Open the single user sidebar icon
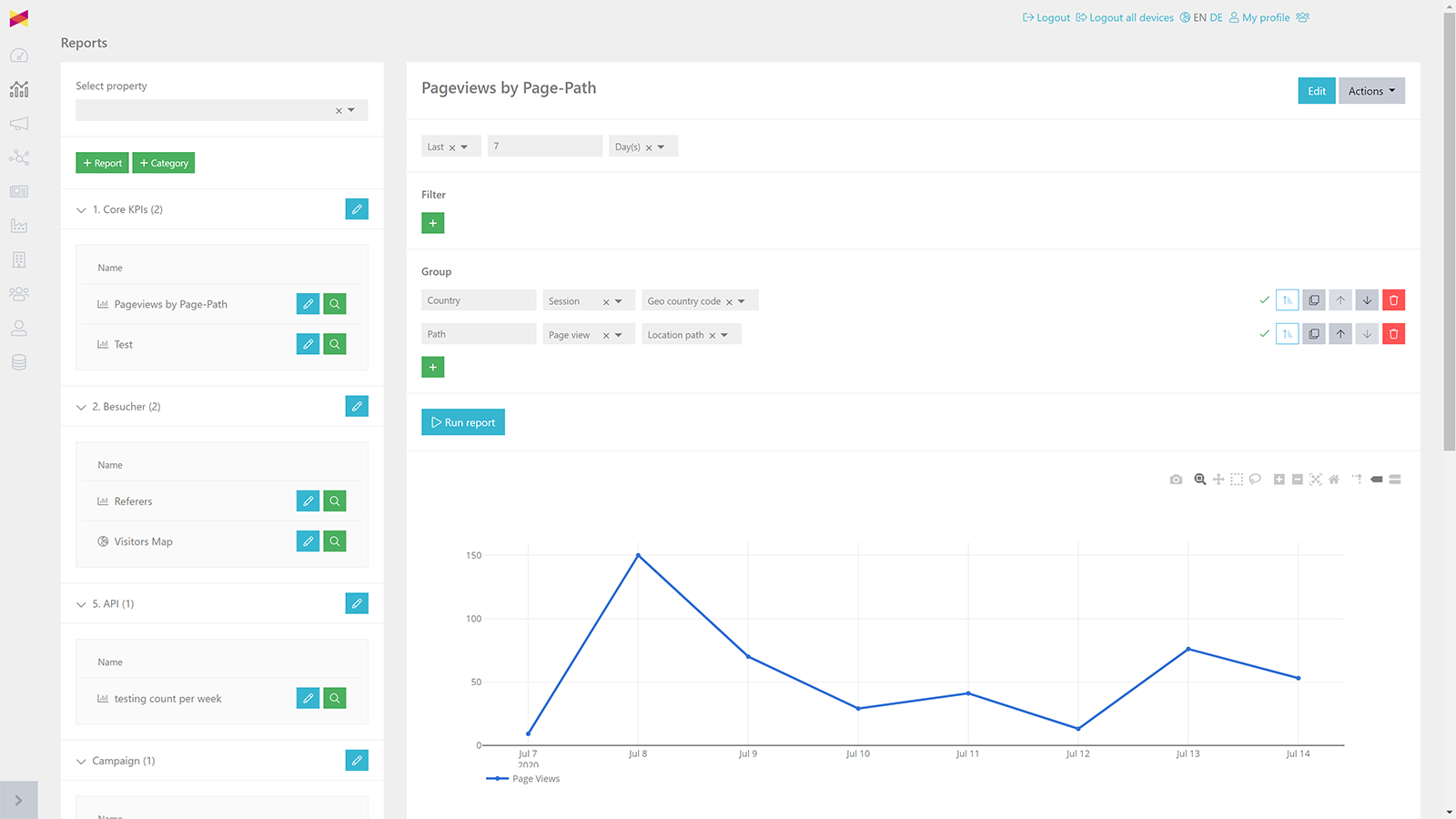 click(19, 329)
